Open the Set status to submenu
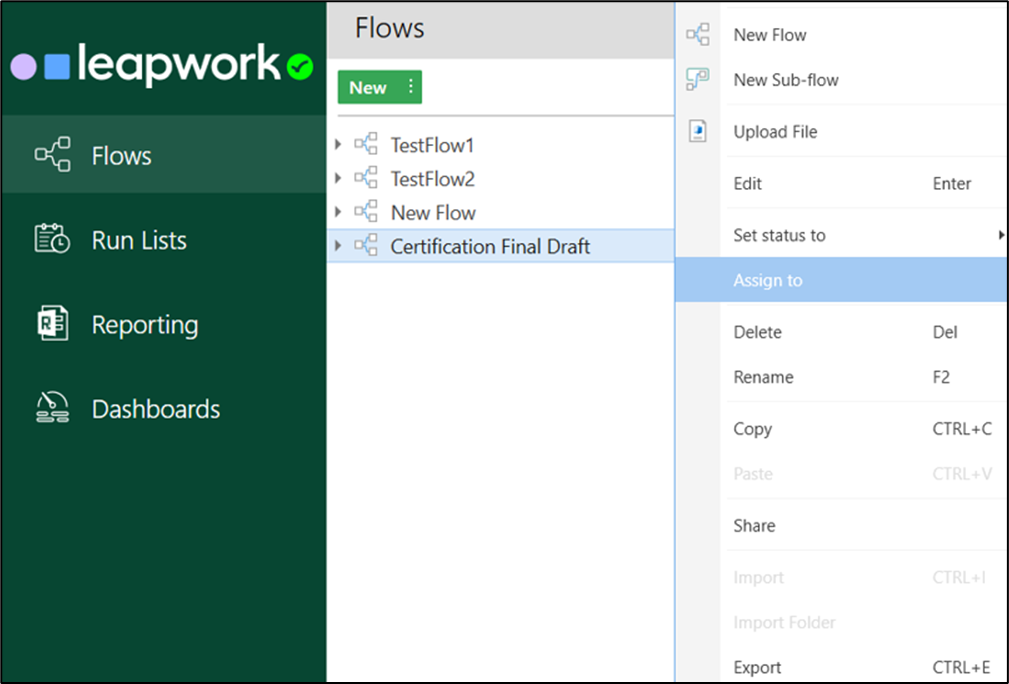1009x684 pixels. (x=779, y=235)
